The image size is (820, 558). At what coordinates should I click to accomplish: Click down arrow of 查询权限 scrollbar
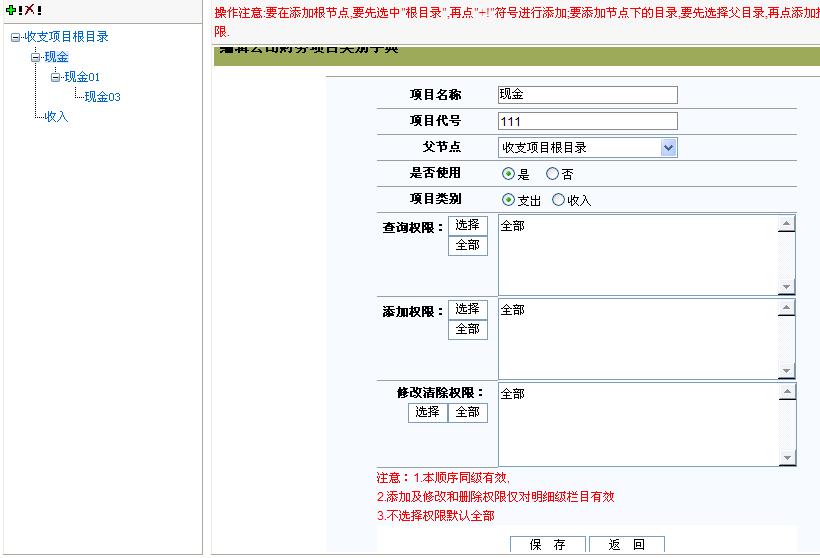(x=787, y=288)
